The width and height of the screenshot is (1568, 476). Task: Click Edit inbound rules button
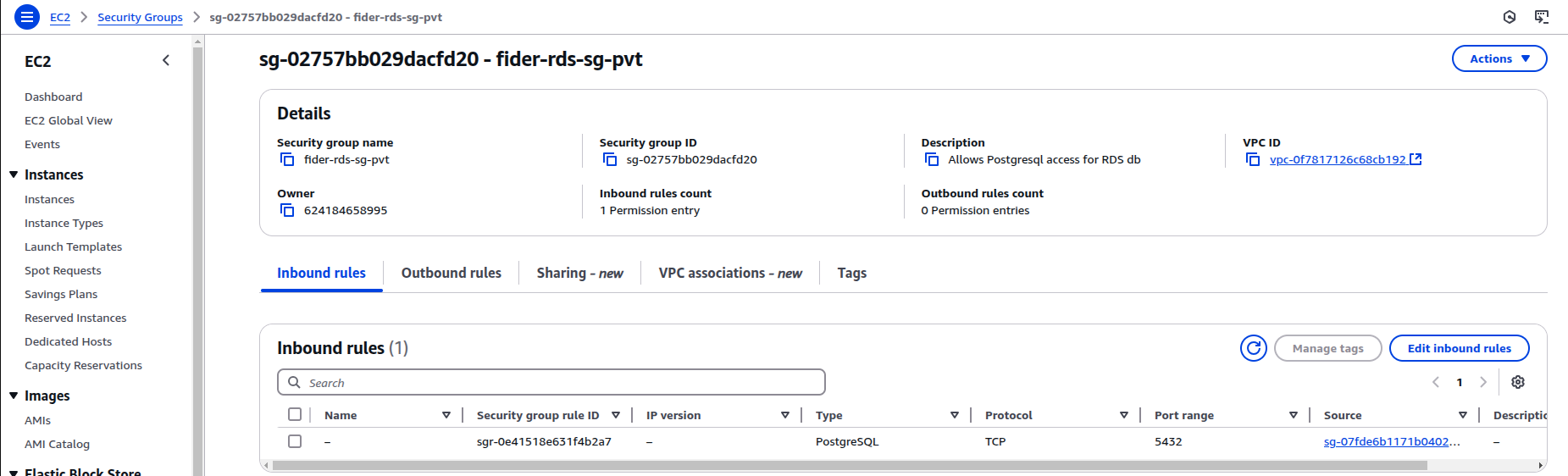click(1459, 348)
